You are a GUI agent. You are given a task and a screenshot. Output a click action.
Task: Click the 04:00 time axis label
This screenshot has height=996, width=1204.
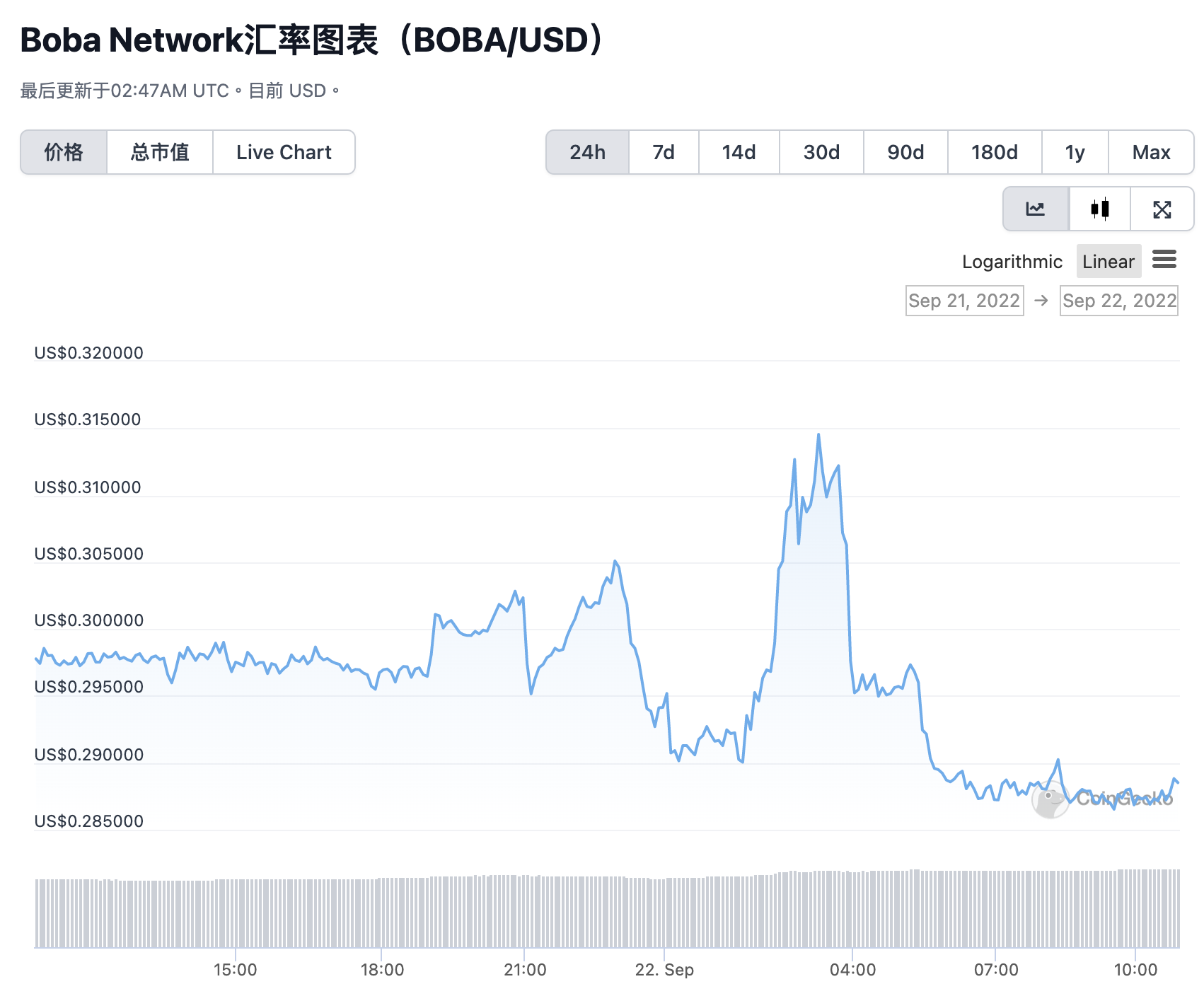[x=852, y=969]
